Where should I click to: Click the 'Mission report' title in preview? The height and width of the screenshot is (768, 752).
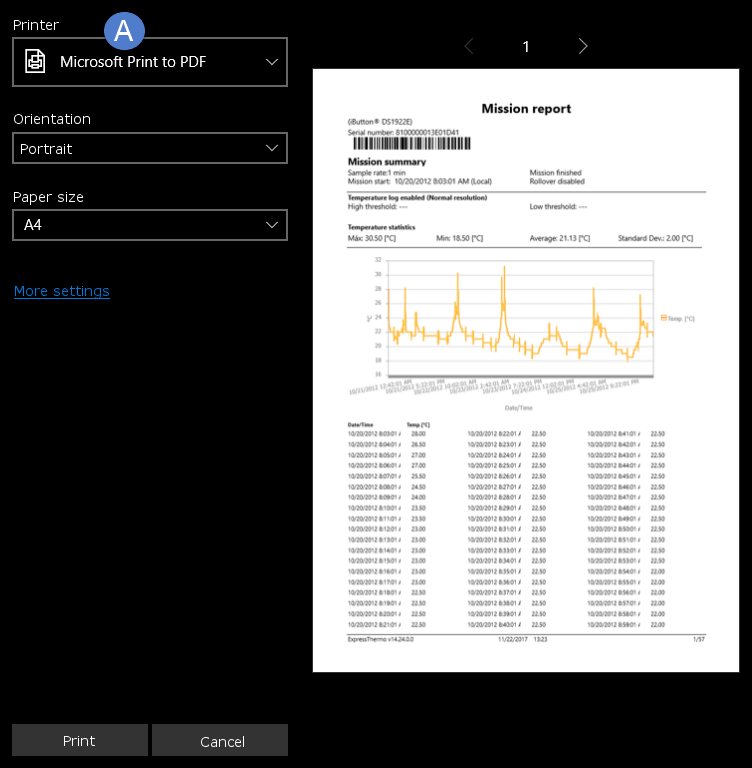pos(526,109)
